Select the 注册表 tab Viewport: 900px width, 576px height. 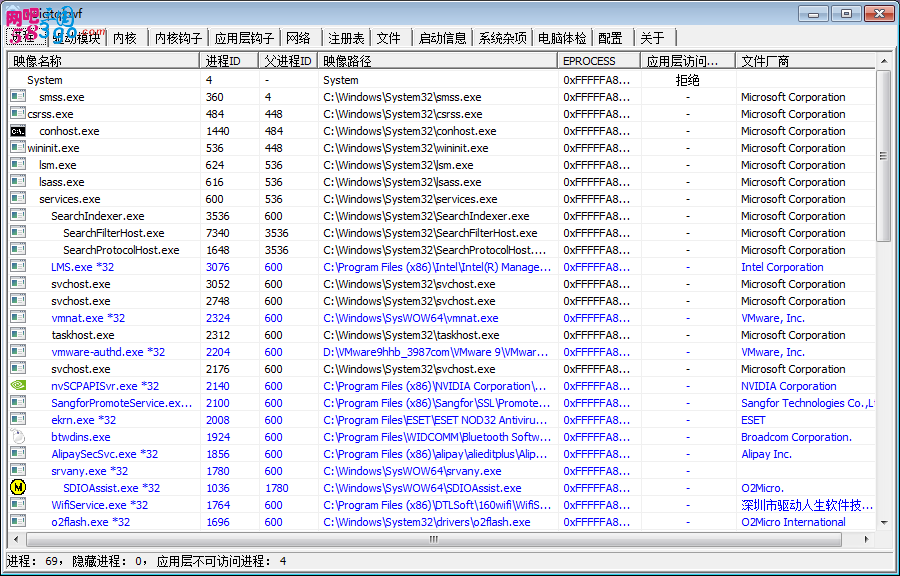(346, 38)
